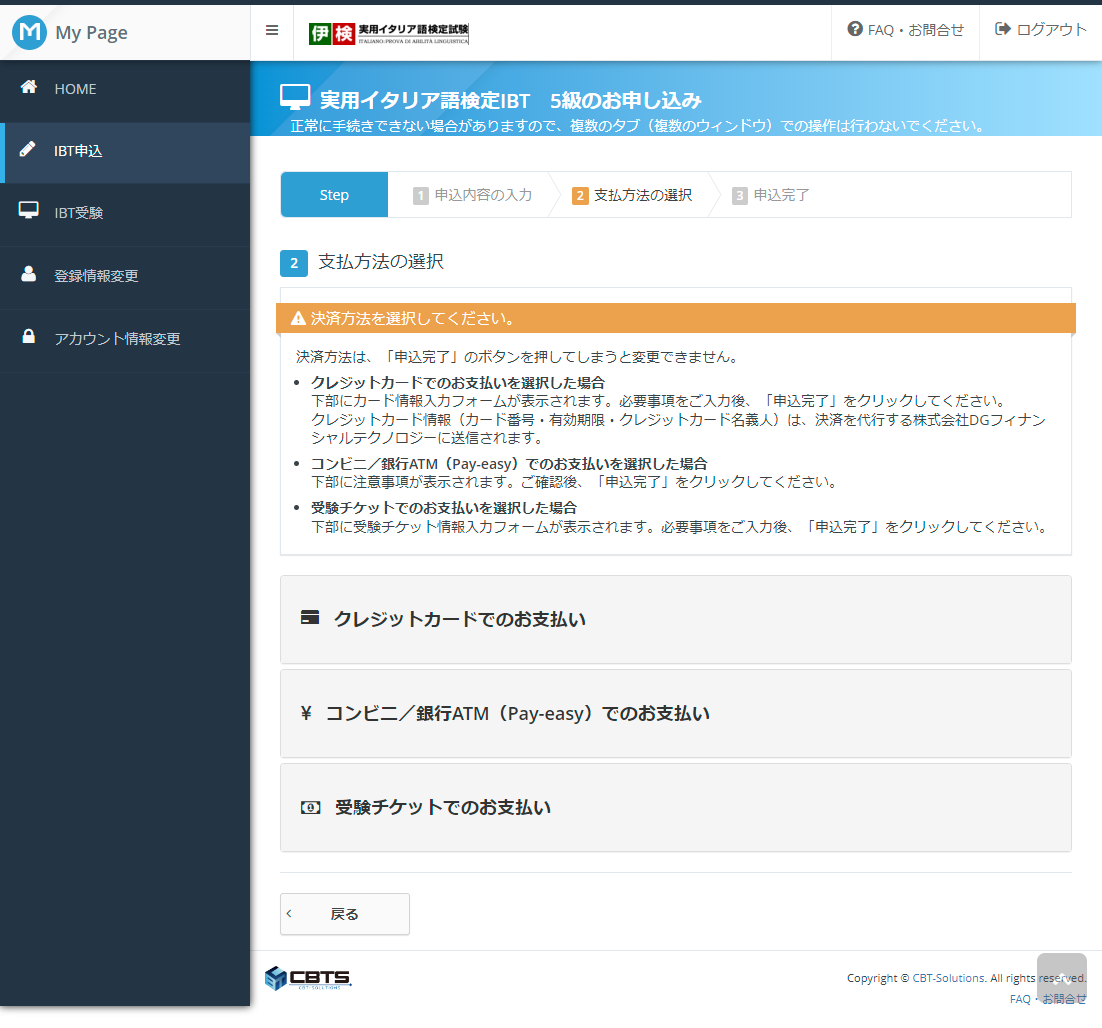The height and width of the screenshot is (1028, 1102).
Task: Click the 支払方法の選択 section heading
Action: pos(381,262)
